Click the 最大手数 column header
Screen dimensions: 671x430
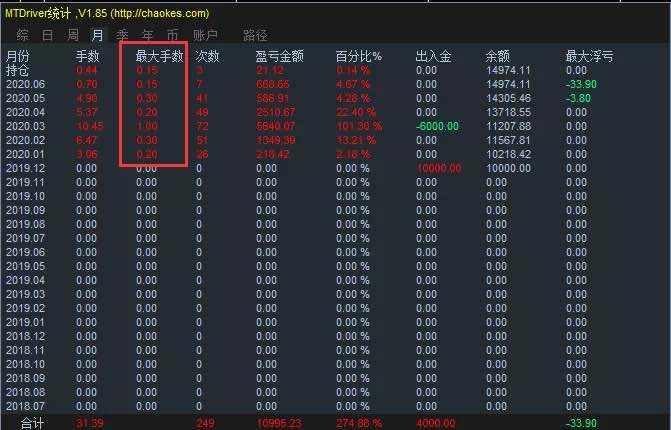(159, 56)
